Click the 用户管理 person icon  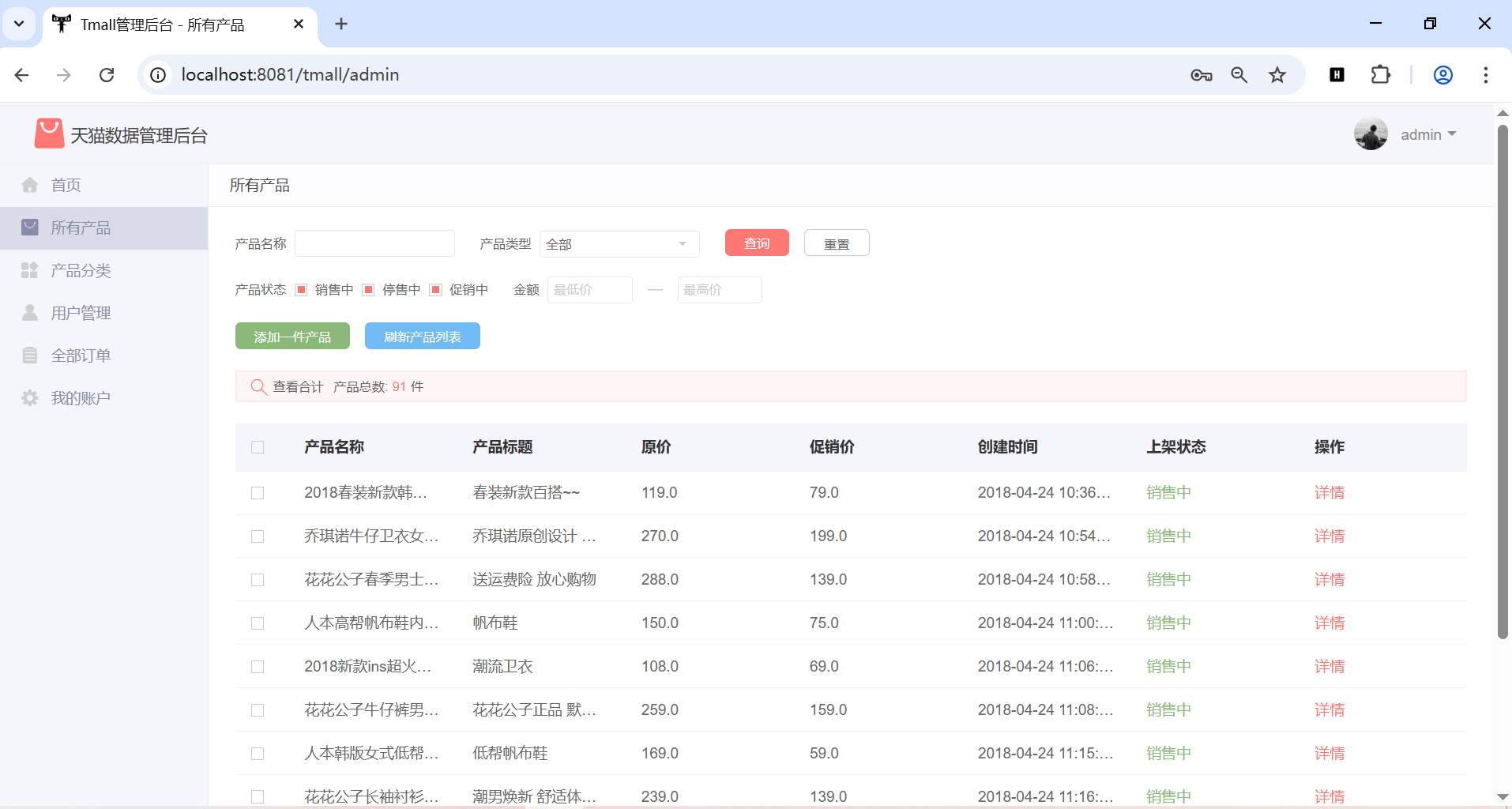pyautogui.click(x=30, y=313)
